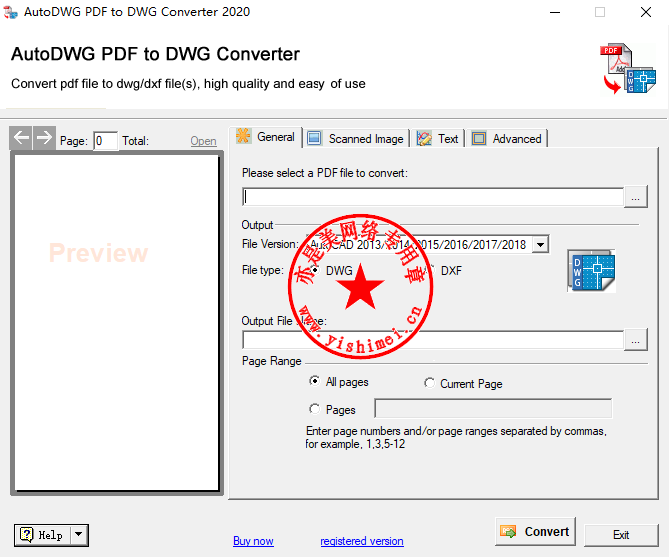Minimize the converter window

tap(555, 12)
